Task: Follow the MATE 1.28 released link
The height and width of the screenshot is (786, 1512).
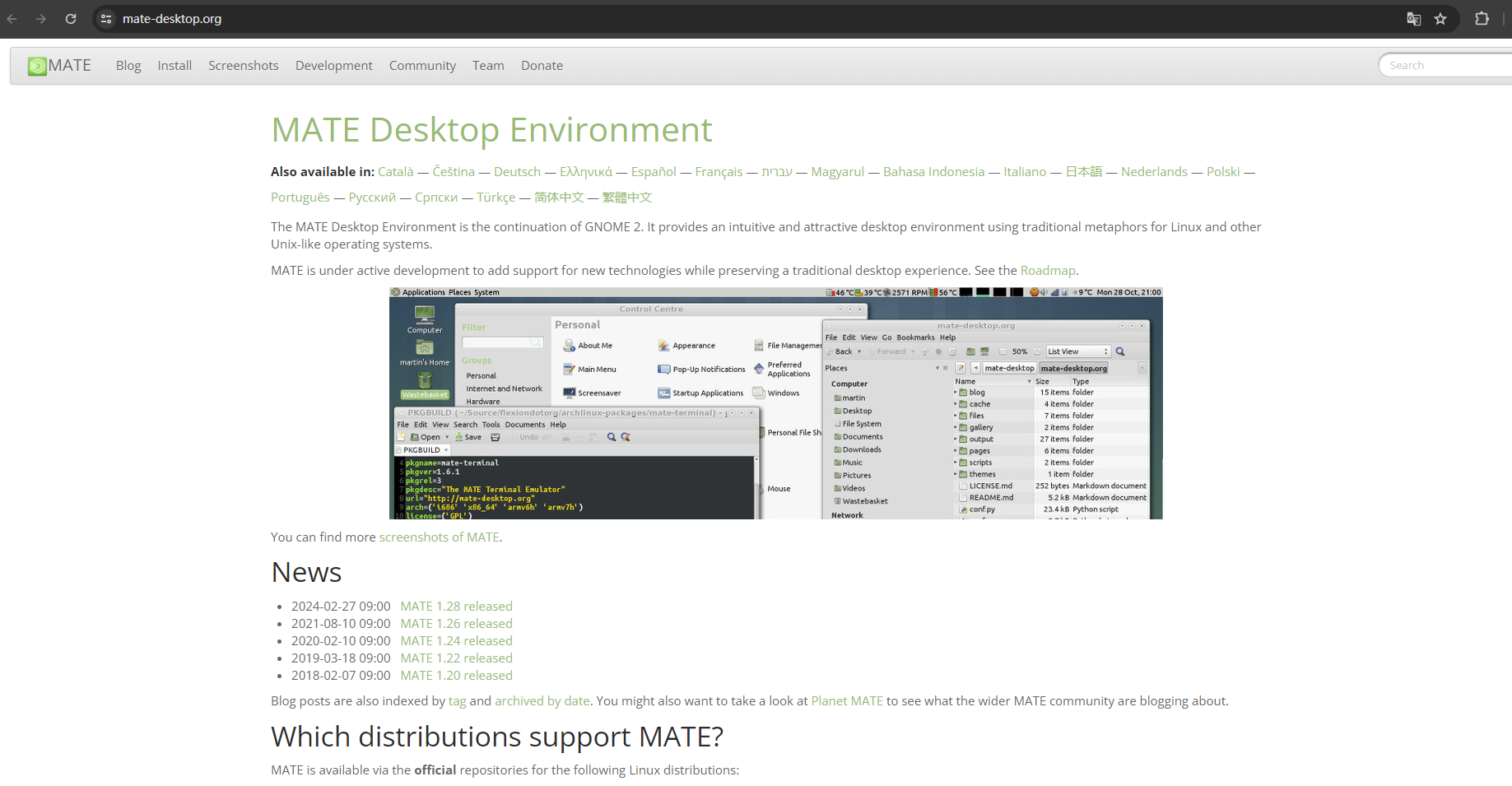Action: click(456, 607)
